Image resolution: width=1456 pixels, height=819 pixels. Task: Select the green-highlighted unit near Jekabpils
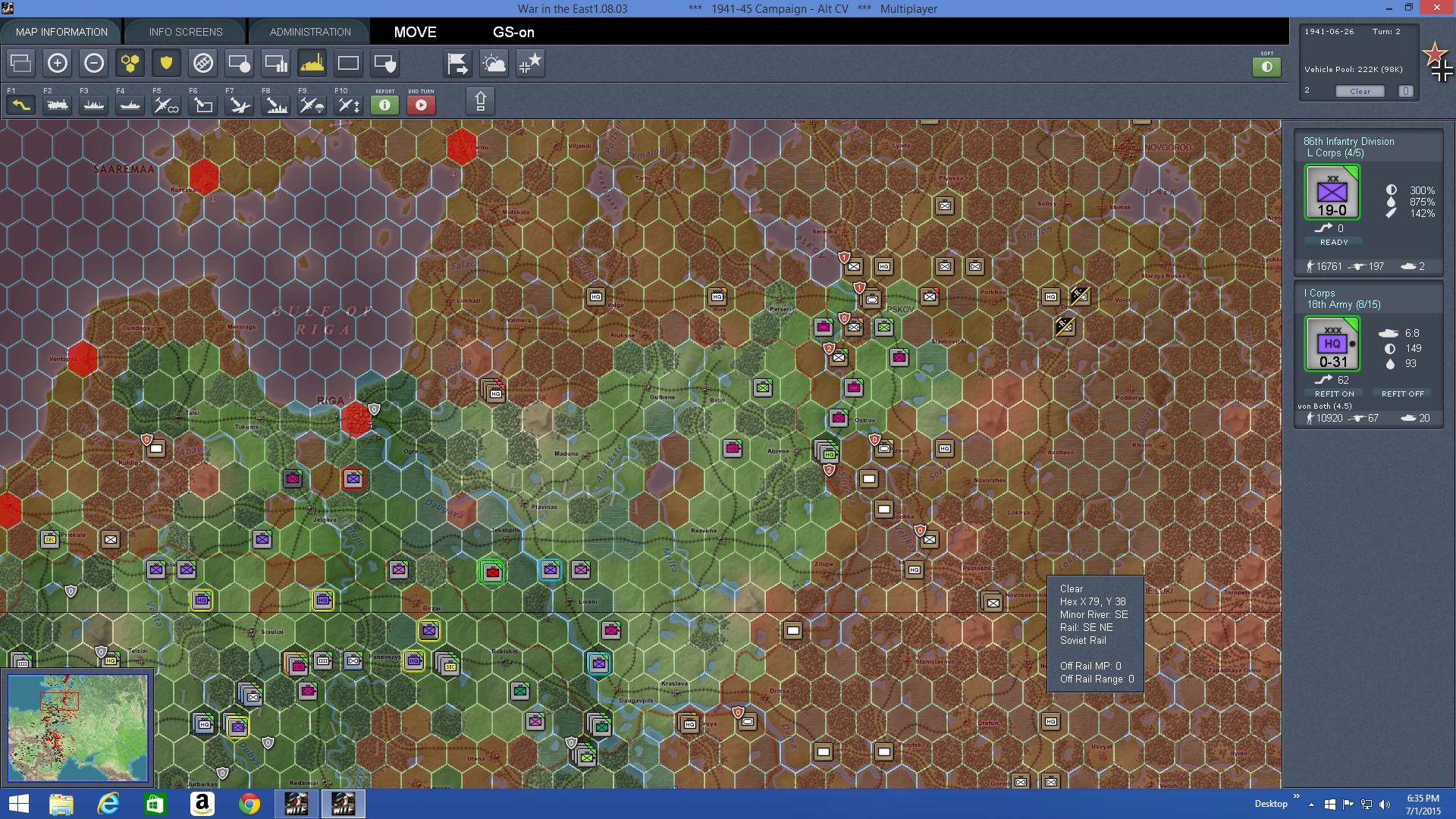492,572
